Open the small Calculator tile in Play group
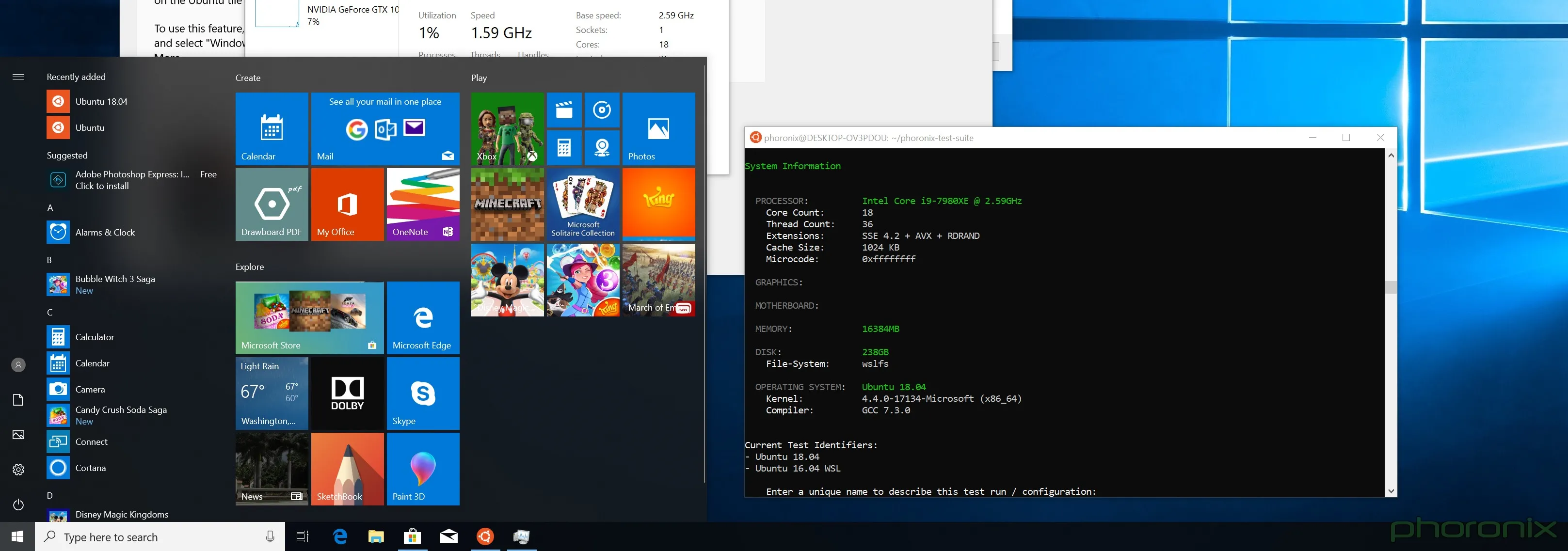This screenshot has width=1568, height=551. coord(564,148)
